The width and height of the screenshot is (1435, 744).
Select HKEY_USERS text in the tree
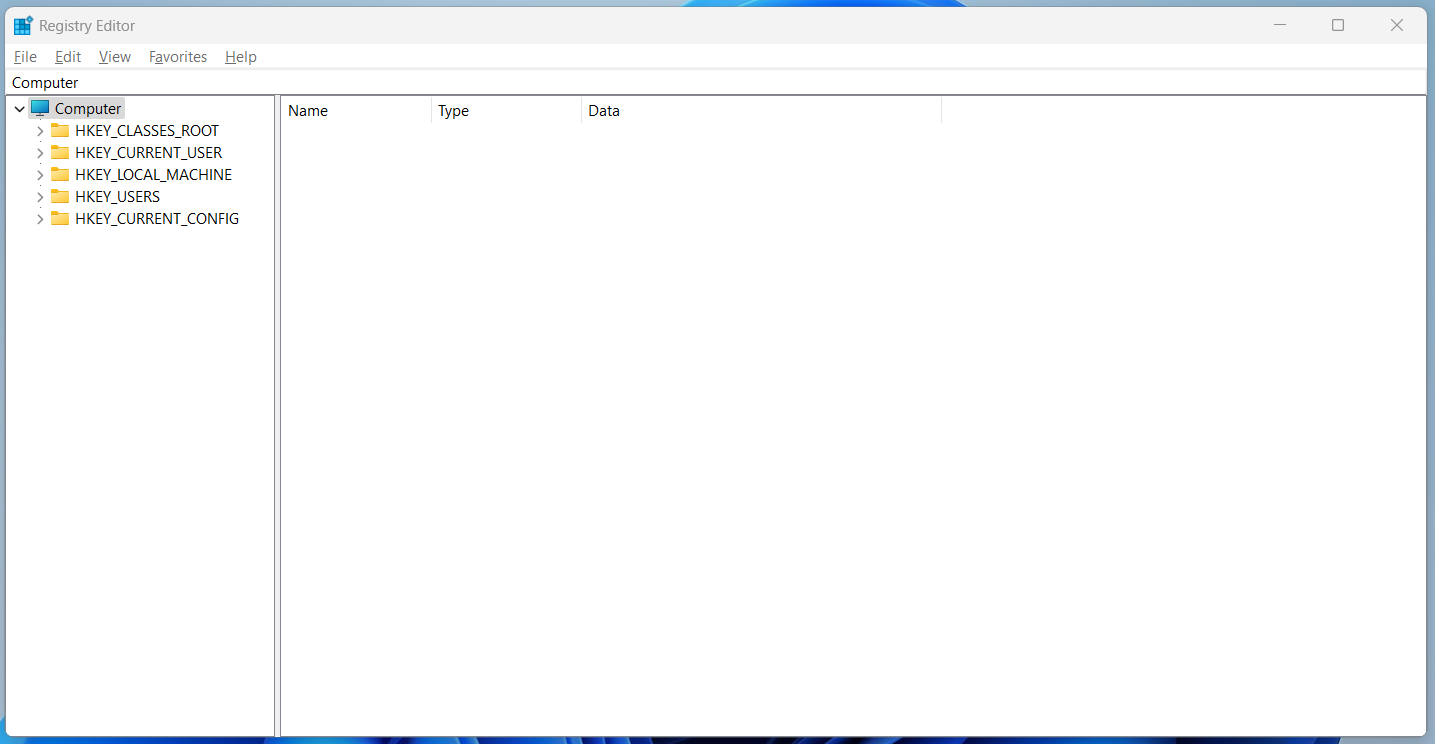click(117, 196)
